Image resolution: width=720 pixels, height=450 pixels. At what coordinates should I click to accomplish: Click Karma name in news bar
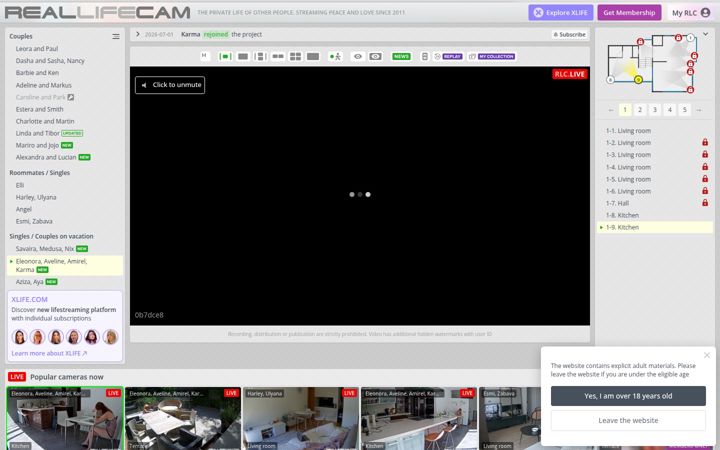(191, 34)
